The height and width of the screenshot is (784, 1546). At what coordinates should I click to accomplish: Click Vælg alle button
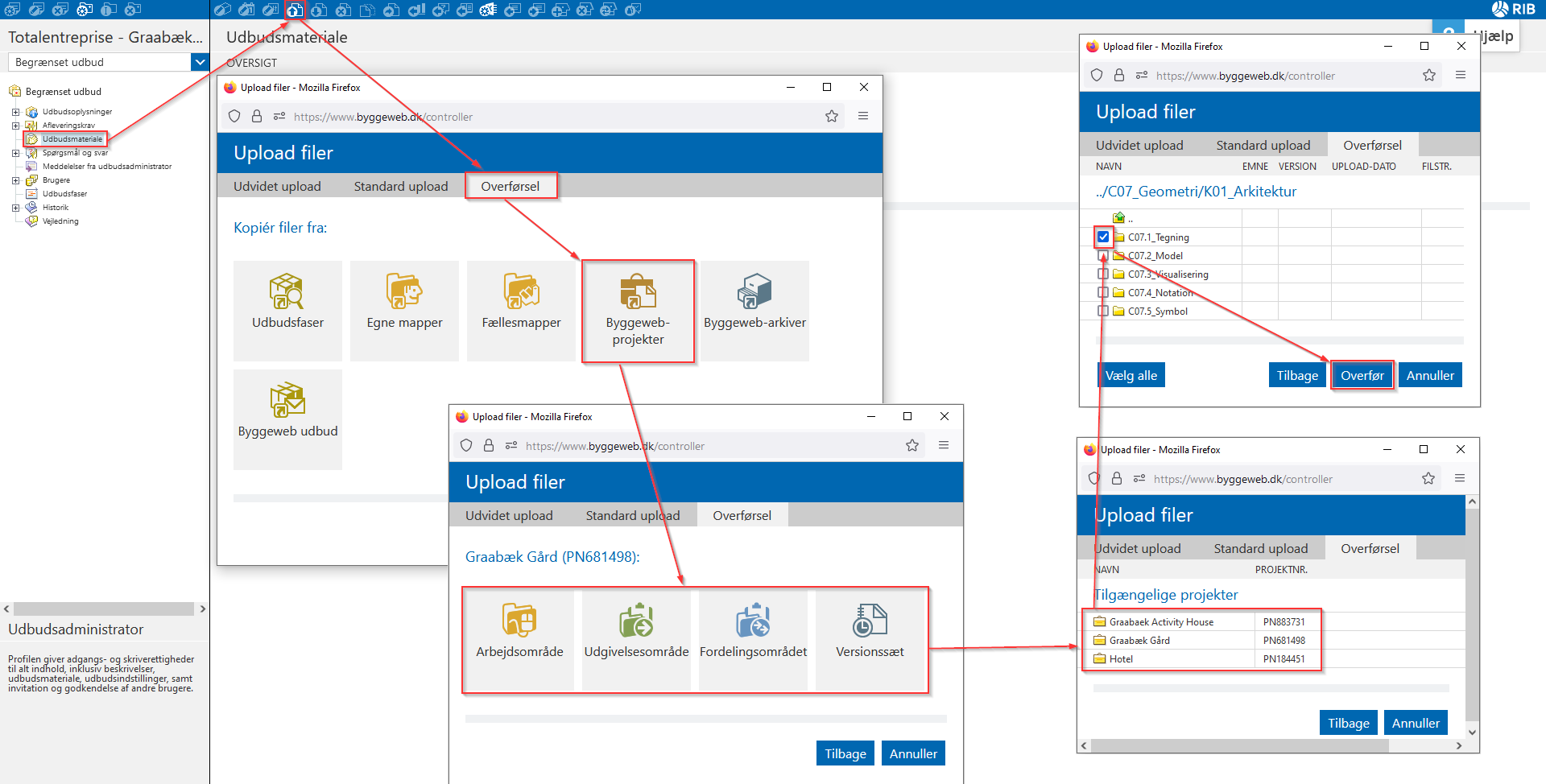coord(1131,375)
